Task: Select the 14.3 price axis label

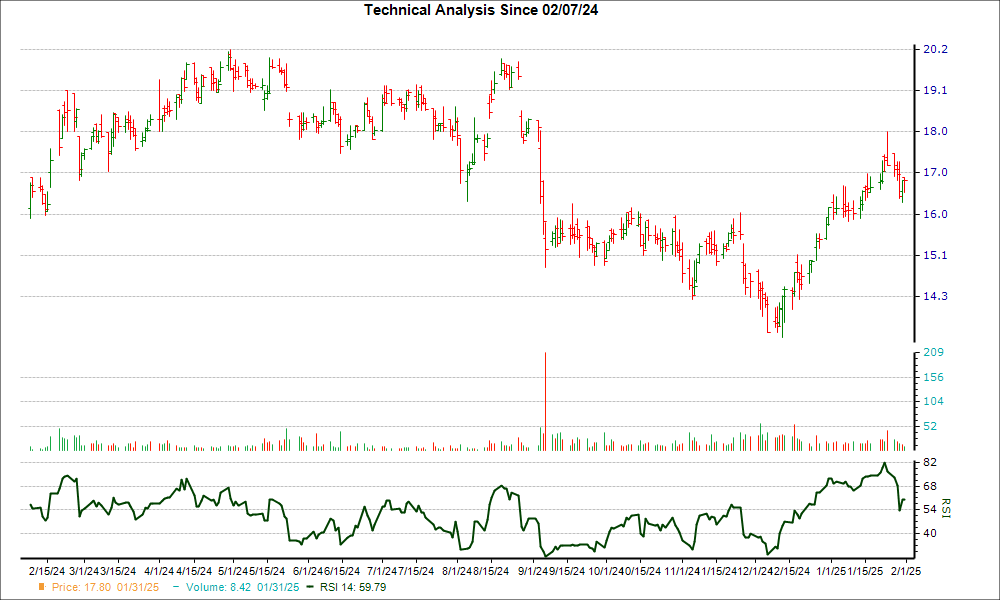Action: click(x=935, y=296)
